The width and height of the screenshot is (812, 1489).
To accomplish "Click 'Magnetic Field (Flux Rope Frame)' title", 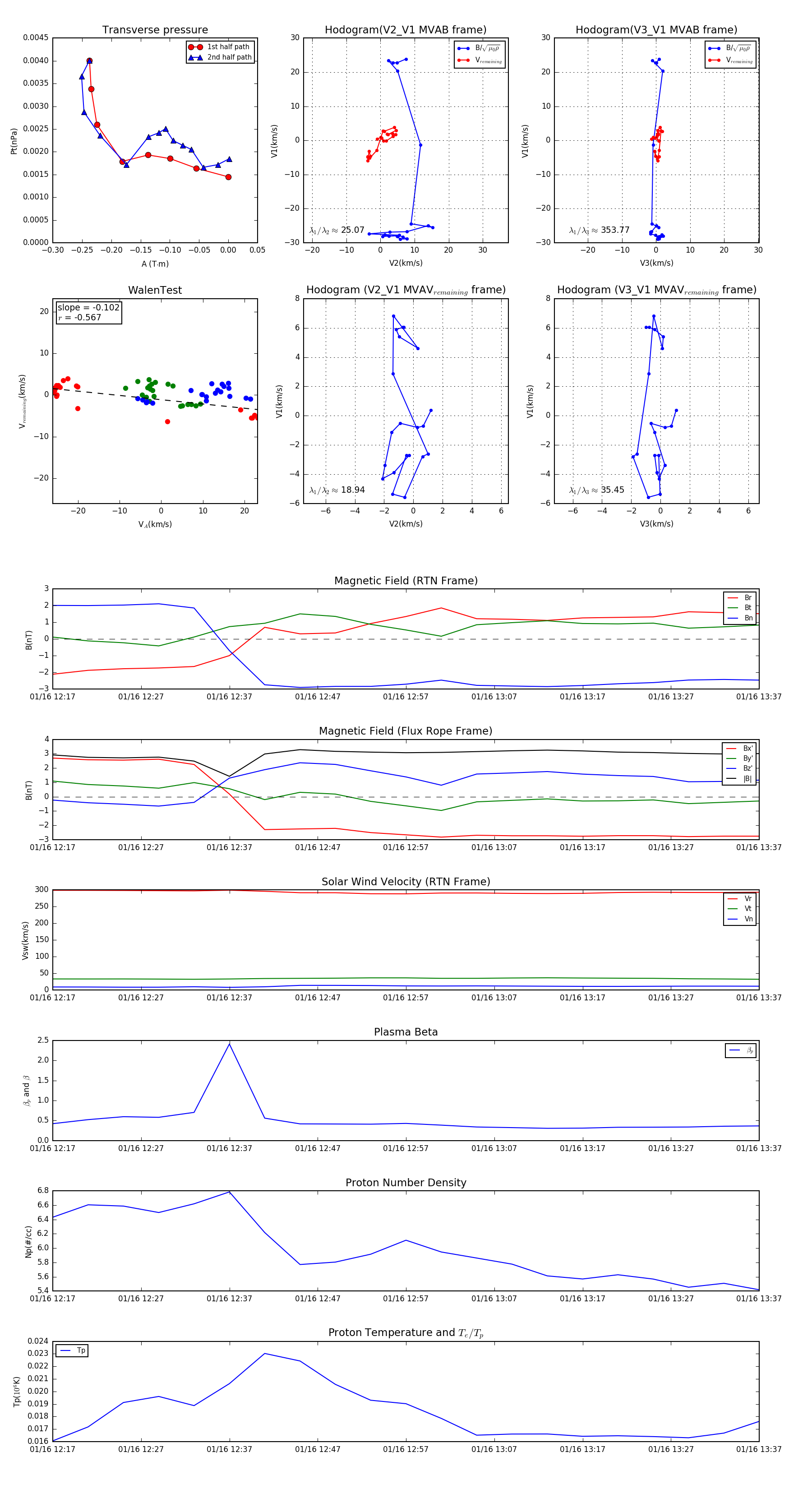I will tap(406, 731).
